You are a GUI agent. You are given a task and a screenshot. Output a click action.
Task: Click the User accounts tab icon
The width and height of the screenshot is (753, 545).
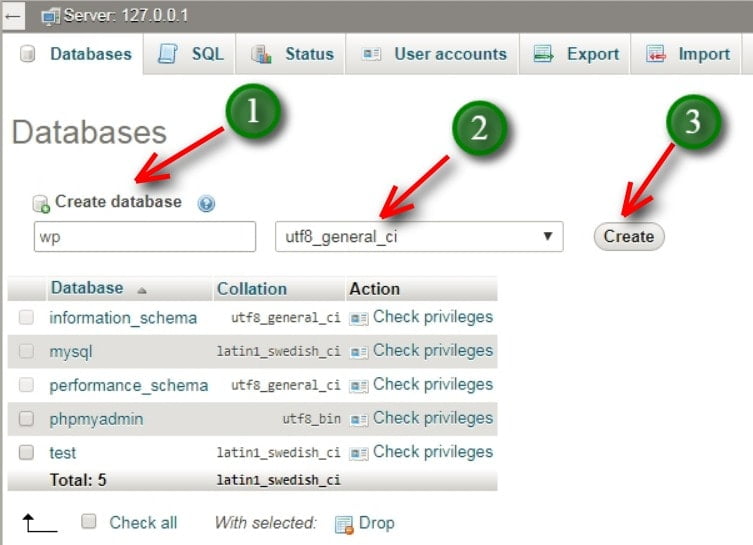pyautogui.click(x=371, y=54)
